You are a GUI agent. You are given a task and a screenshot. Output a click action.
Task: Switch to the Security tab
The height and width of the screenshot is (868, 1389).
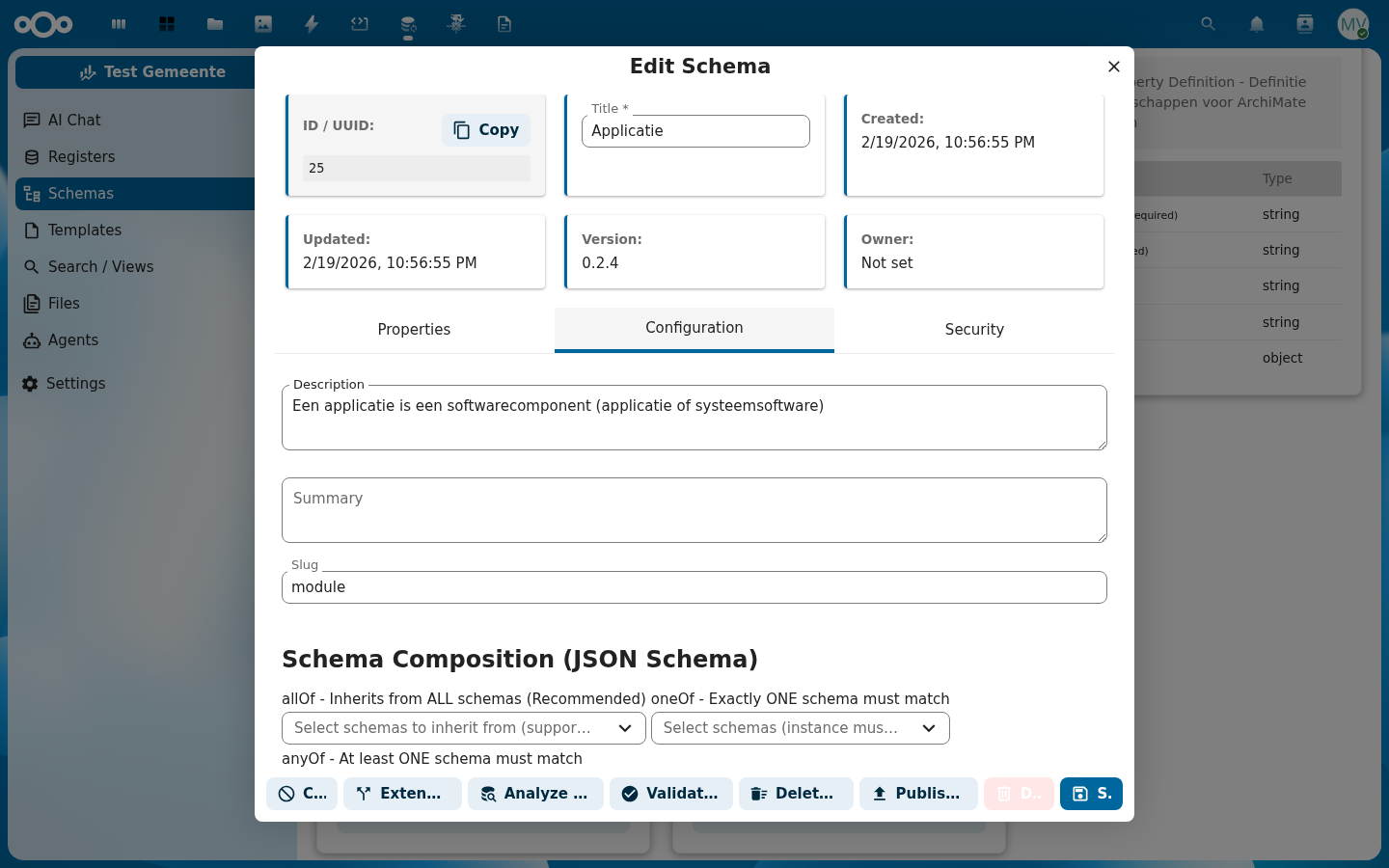point(974,330)
